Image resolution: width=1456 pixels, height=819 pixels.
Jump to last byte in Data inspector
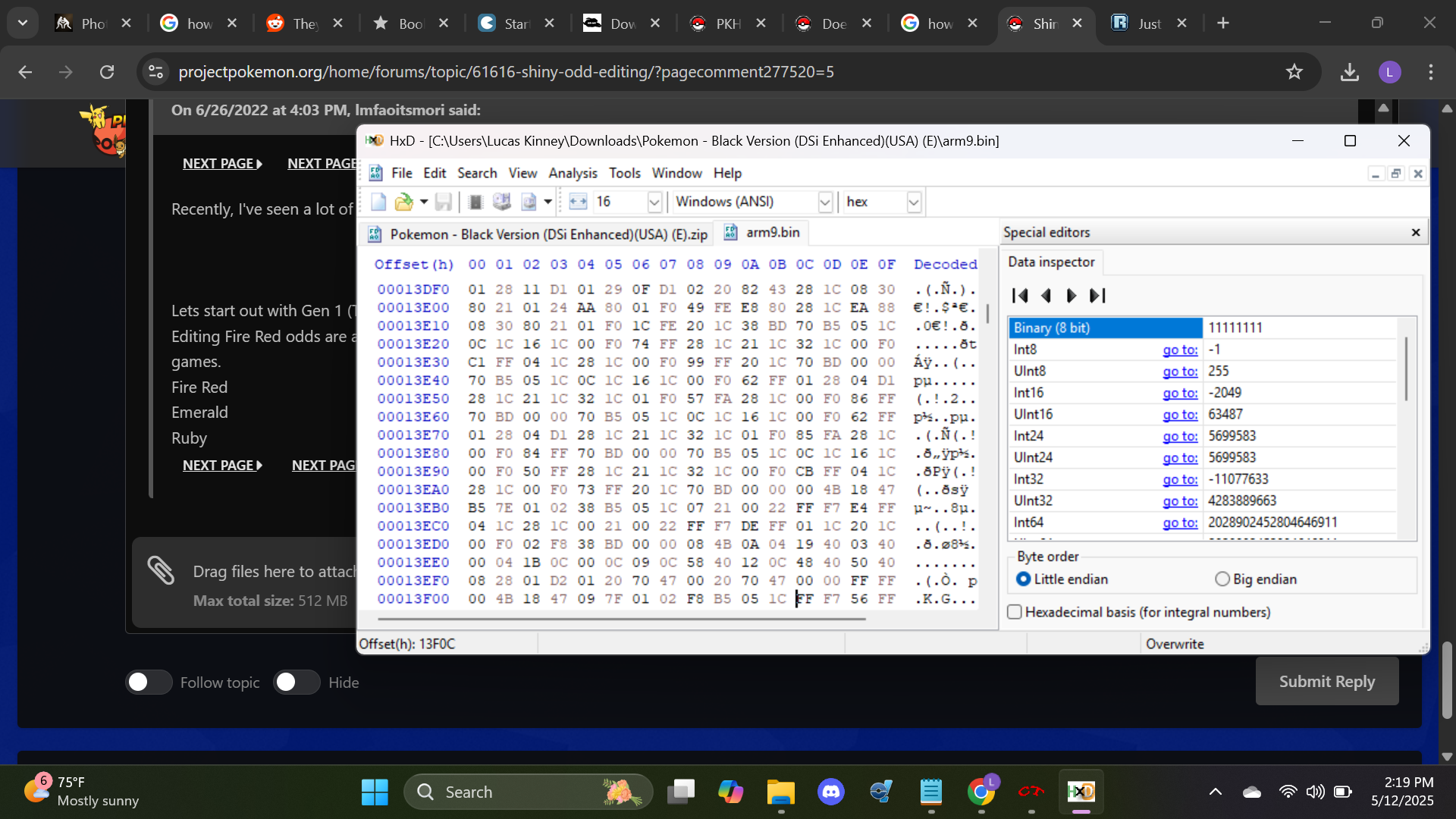pyautogui.click(x=1097, y=296)
